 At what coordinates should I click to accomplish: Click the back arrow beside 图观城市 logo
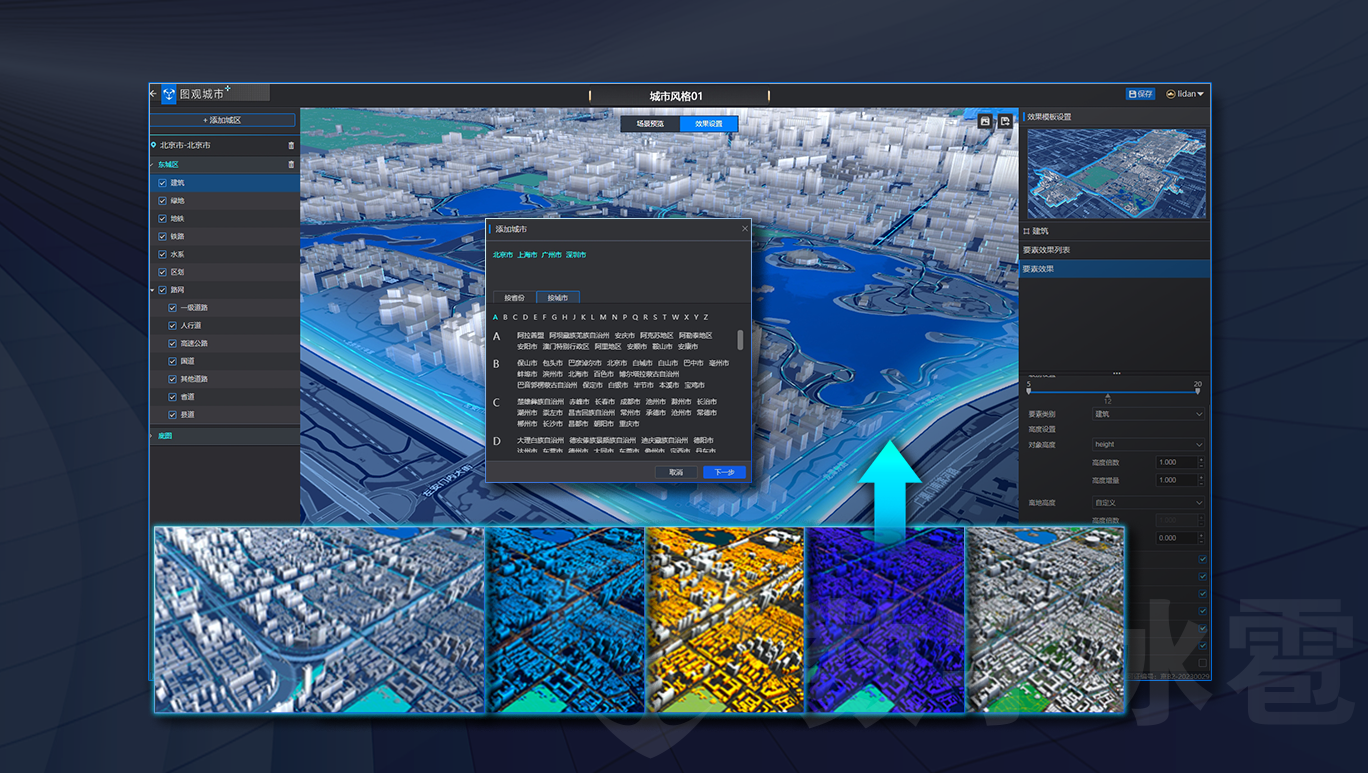pyautogui.click(x=154, y=93)
